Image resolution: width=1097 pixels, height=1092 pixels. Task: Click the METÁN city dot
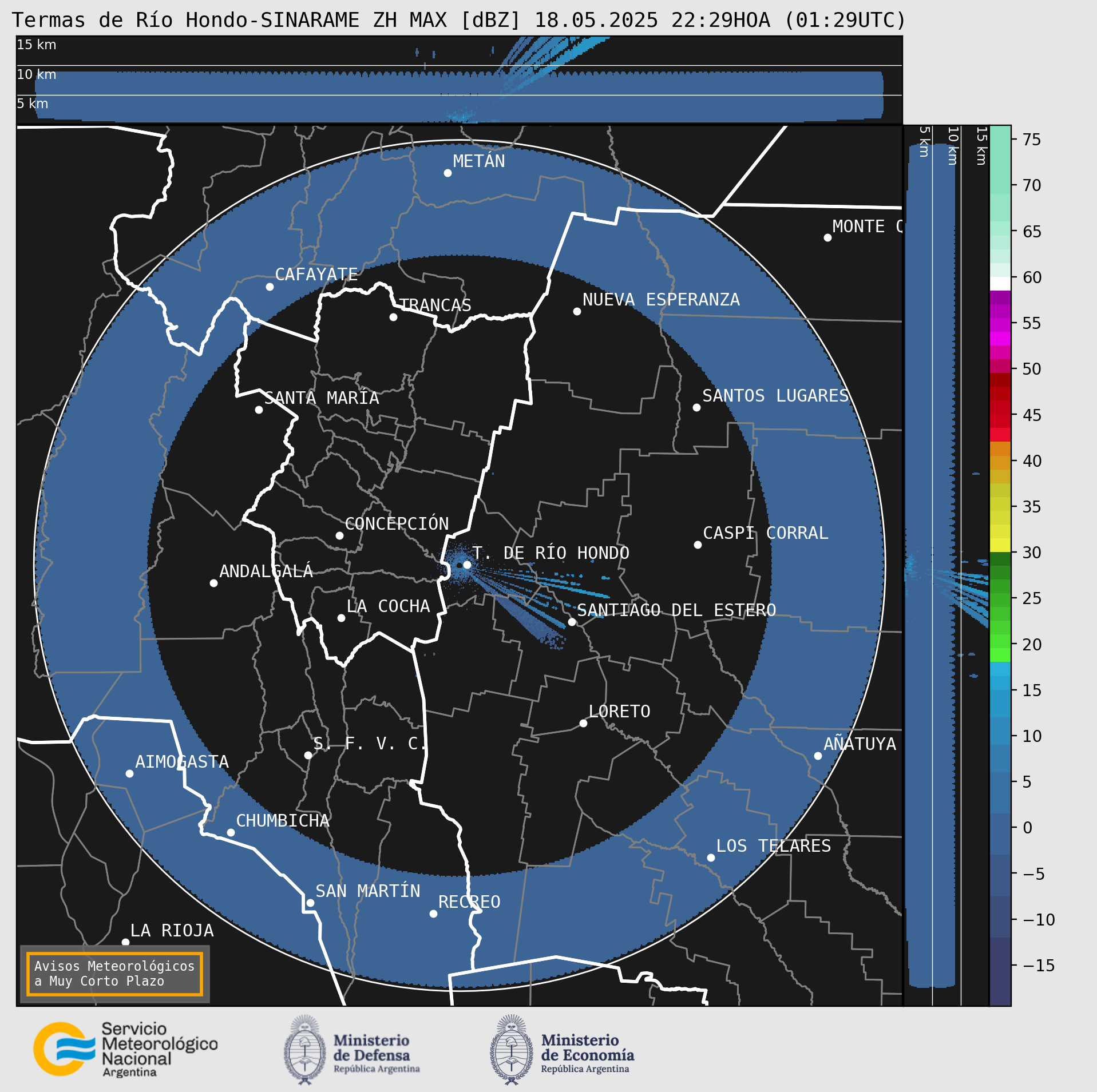[x=447, y=173]
